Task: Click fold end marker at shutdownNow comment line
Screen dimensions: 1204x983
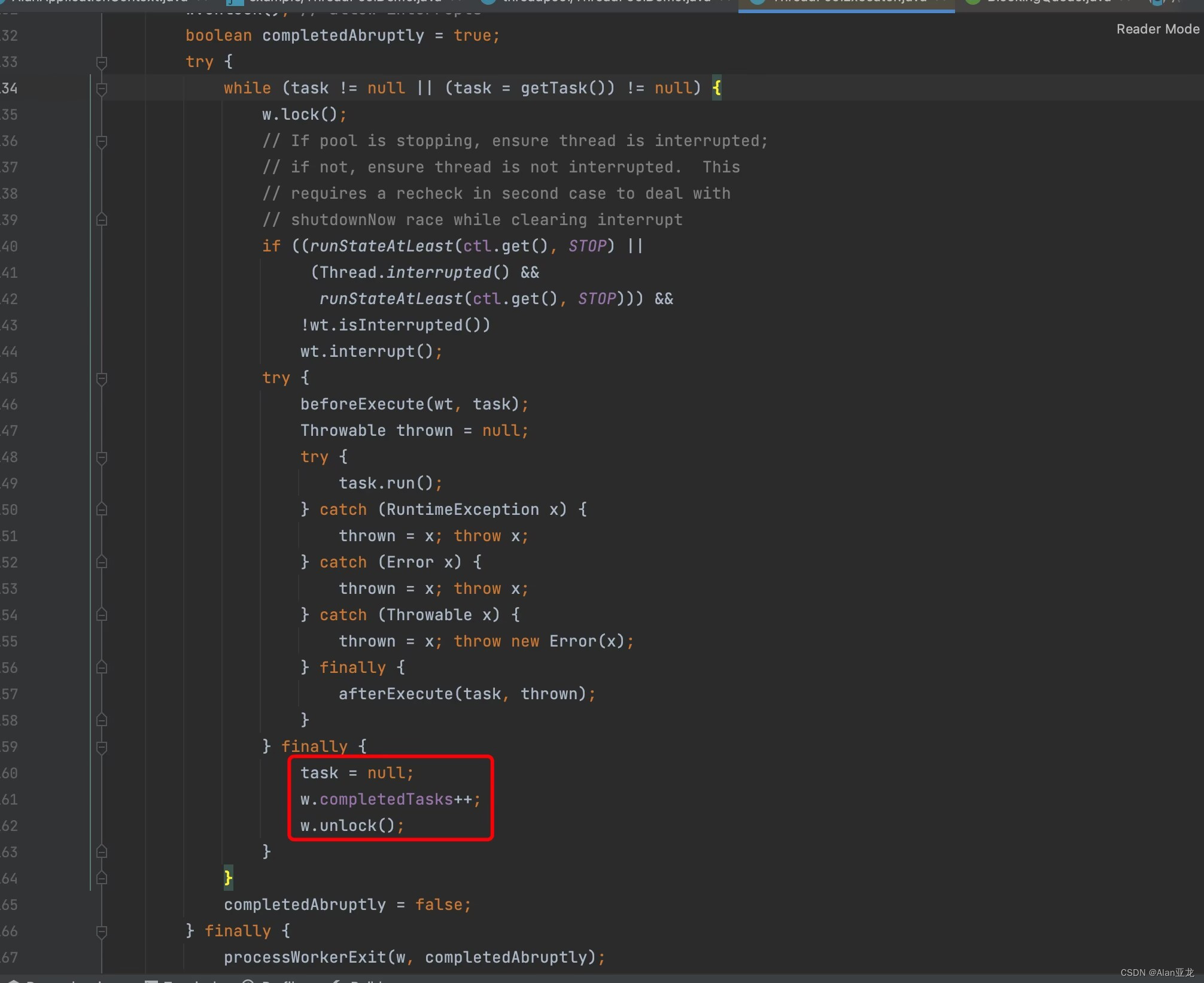Action: tap(102, 220)
